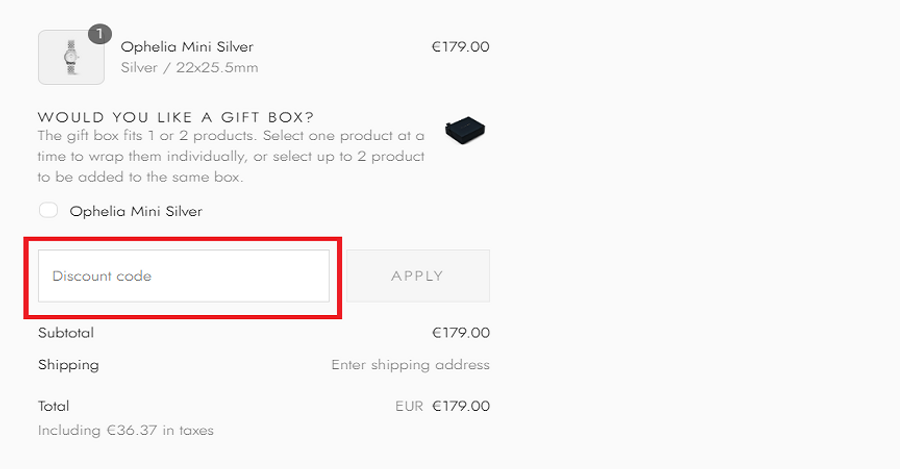Click the Total label
The height and width of the screenshot is (469, 900).
coord(54,406)
